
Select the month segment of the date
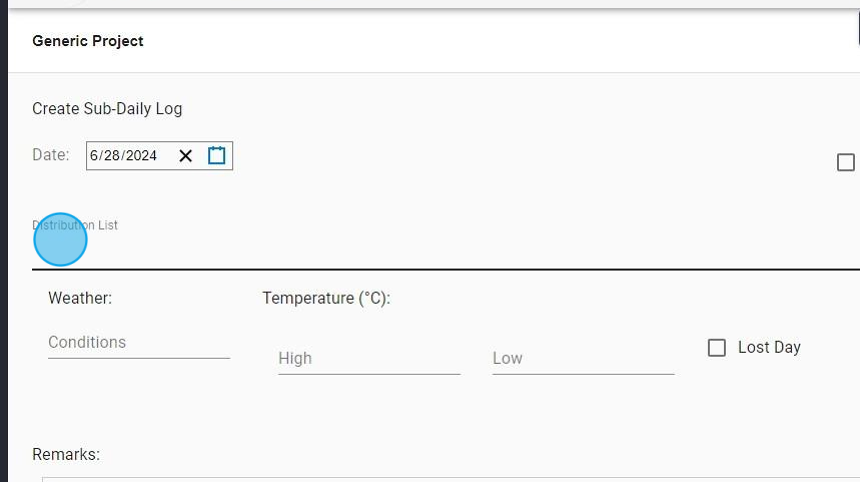tap(94, 156)
